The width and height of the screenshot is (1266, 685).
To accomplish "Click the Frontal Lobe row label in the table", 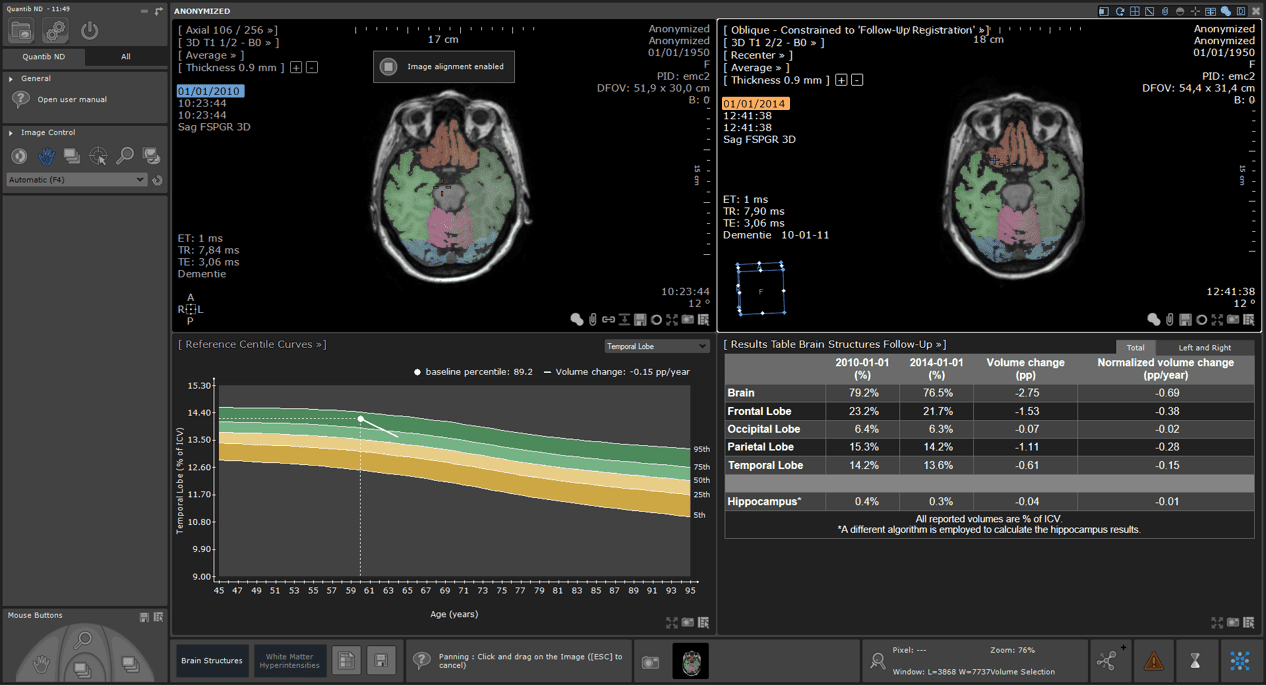I will 759,411.
